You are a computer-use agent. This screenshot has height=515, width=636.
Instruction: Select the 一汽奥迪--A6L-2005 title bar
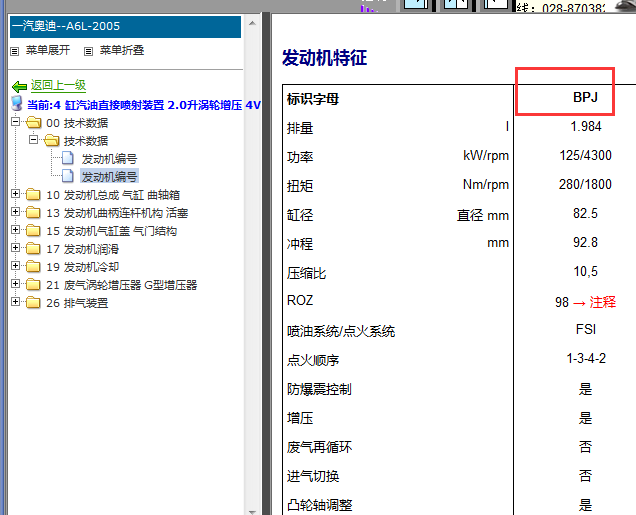click(125, 26)
